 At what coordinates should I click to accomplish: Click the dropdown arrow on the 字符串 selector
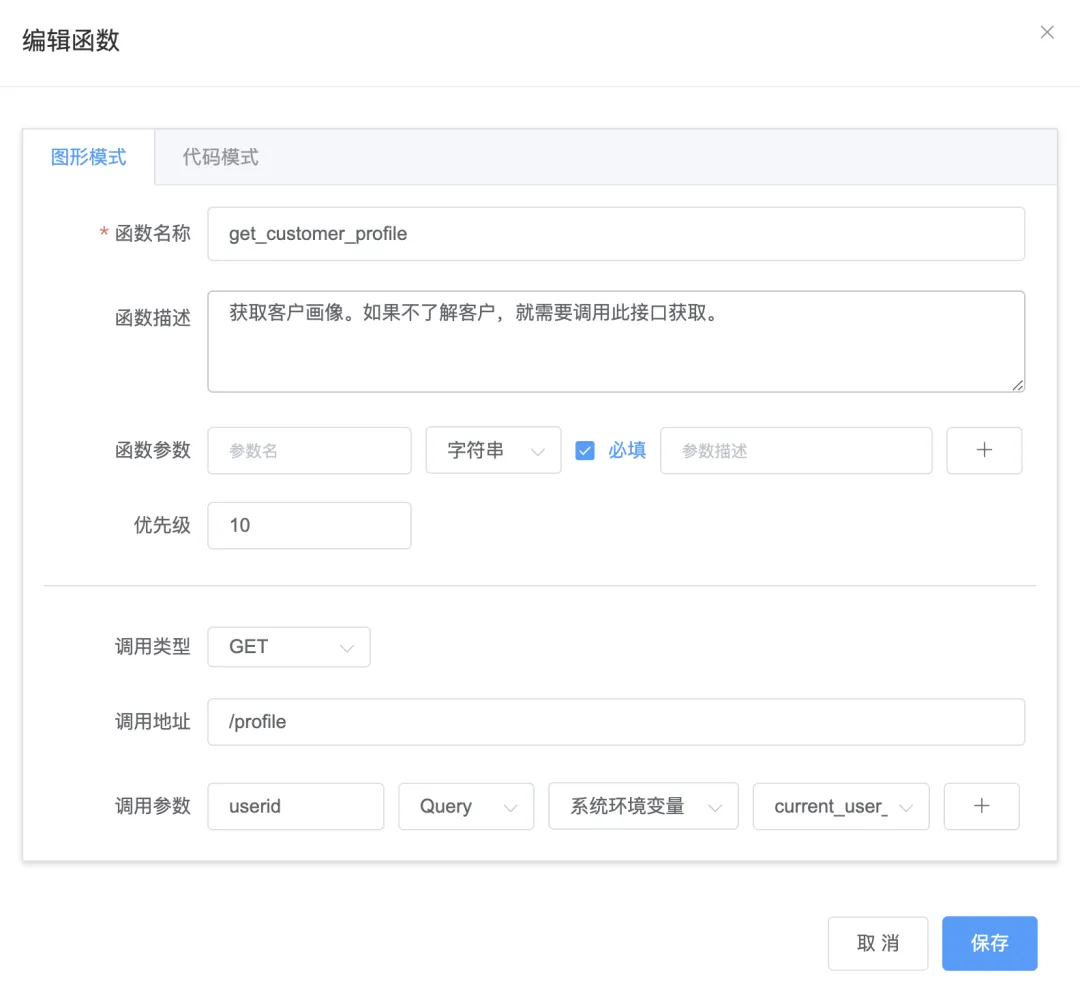[x=541, y=450]
